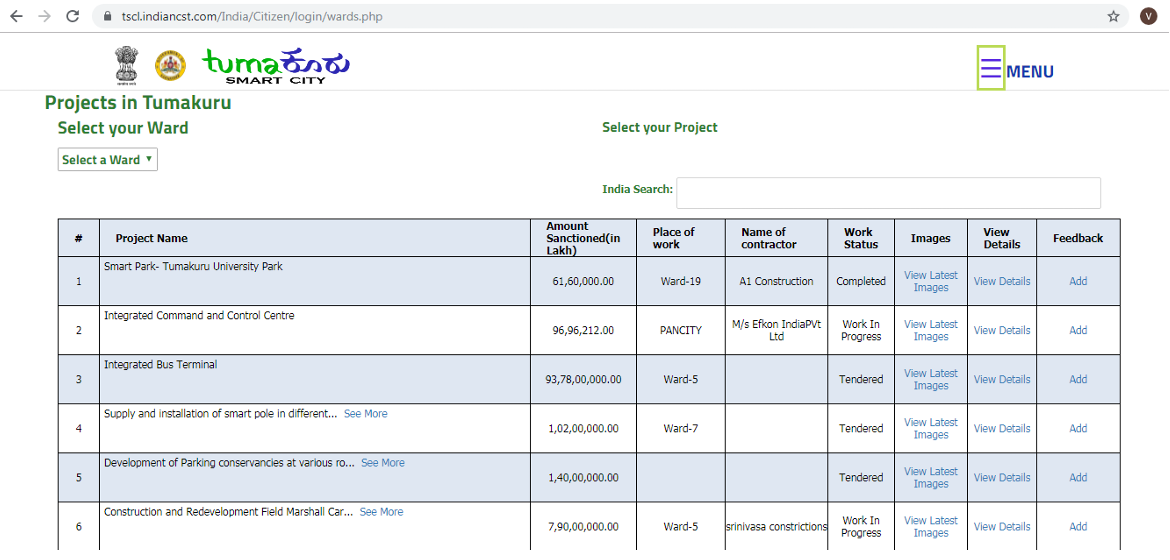
Task: Add feedback for Integrated Bus Terminal
Action: click(1077, 380)
